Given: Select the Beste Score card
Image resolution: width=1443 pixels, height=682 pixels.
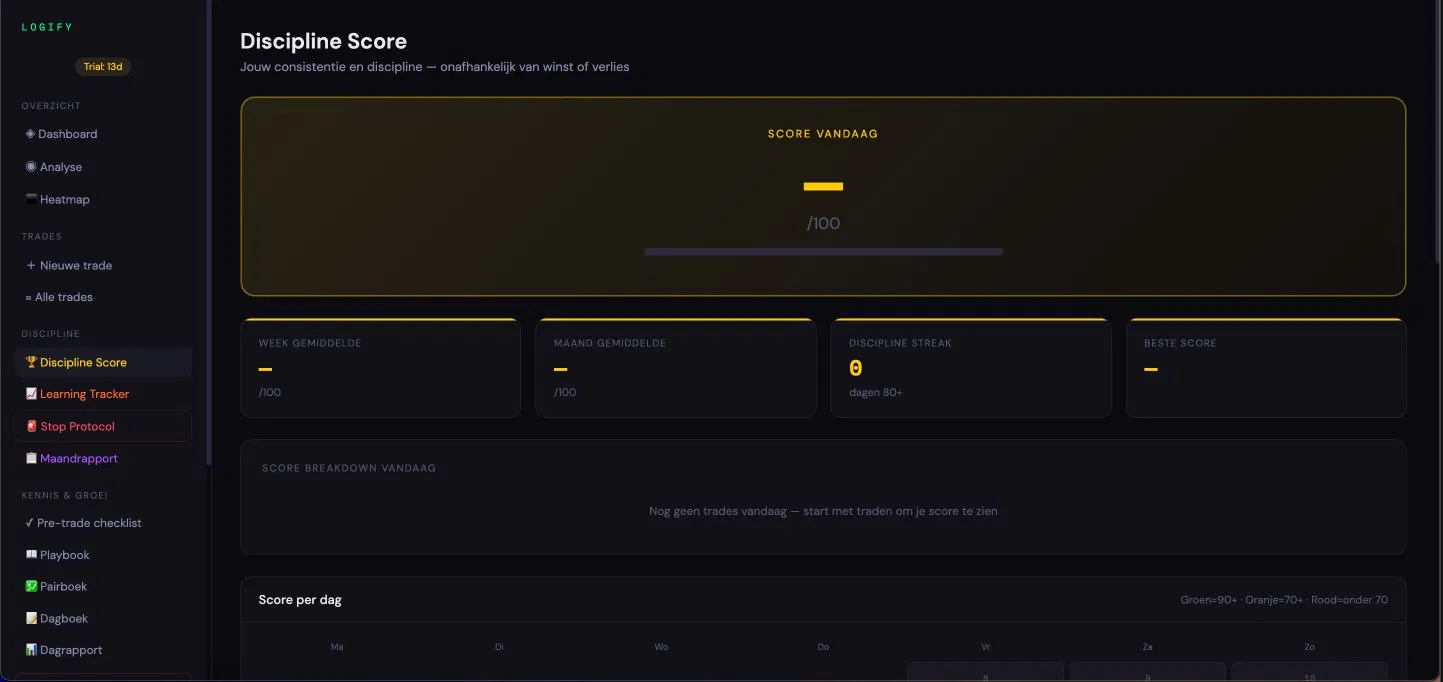Looking at the screenshot, I should 1266,368.
